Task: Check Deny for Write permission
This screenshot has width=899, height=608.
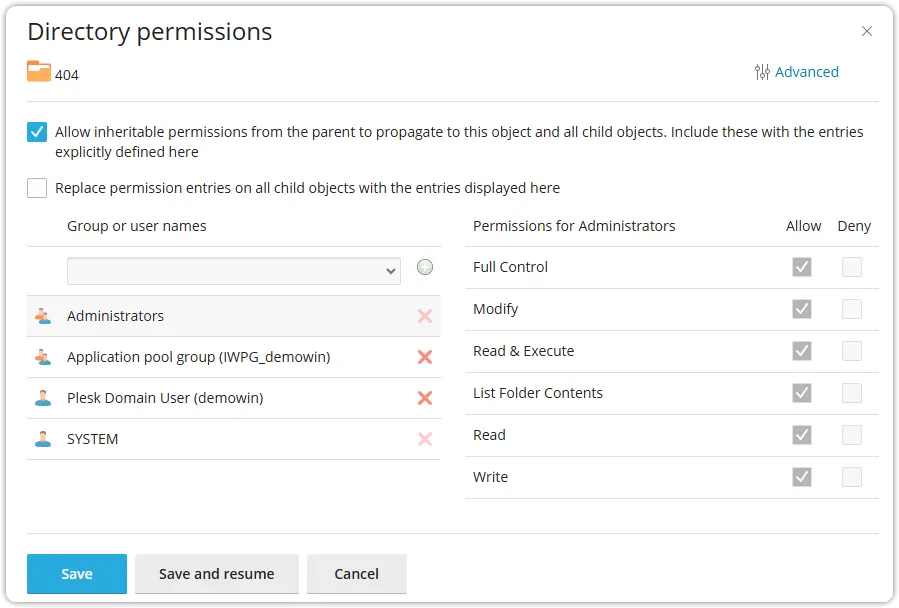Action: (x=852, y=477)
